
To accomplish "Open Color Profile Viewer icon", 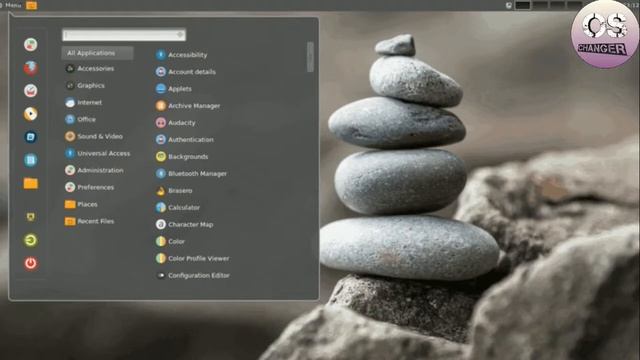I will tap(161, 258).
